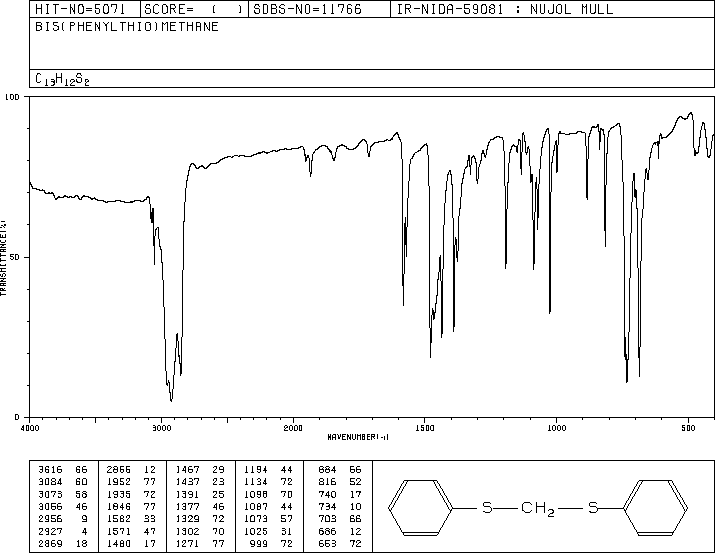Select peak value 1271 in table
Screen dimensions: 715x553
187,543
